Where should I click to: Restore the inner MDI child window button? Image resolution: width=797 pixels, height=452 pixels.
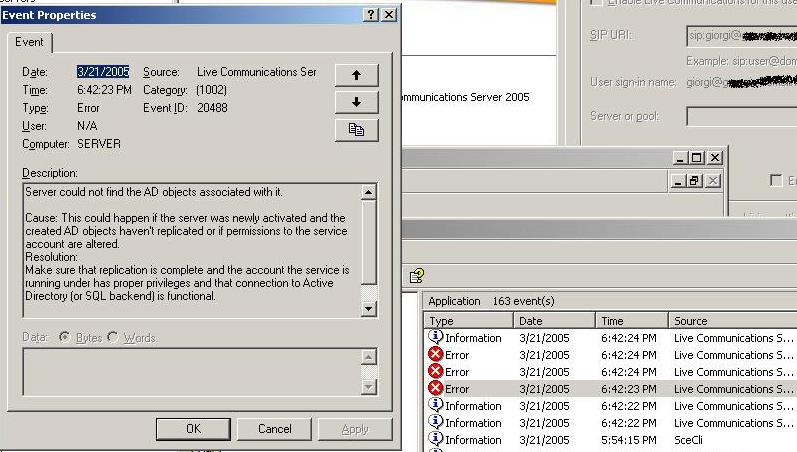pos(695,181)
